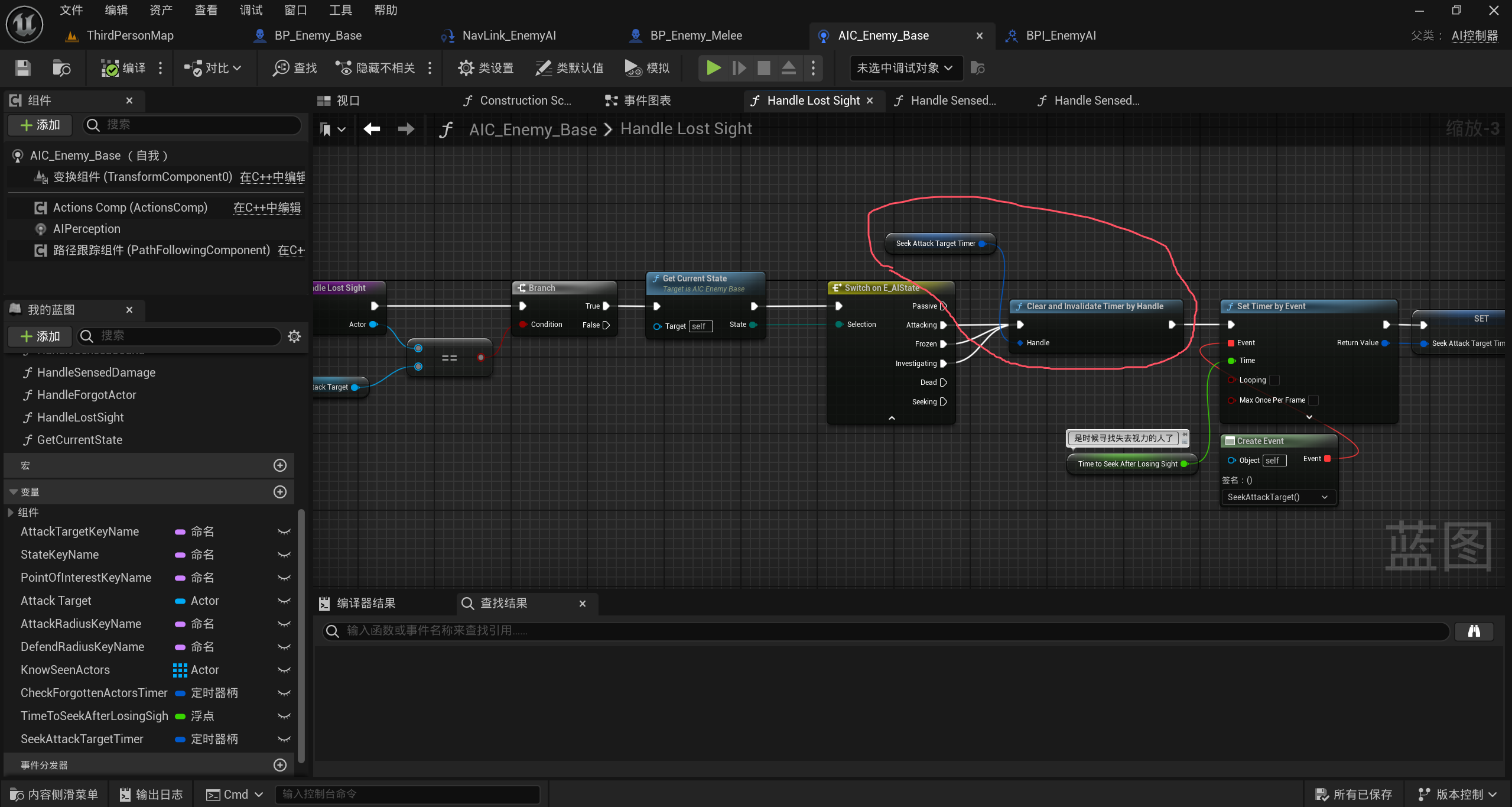The image size is (1512, 807).
Task: Click the browse to asset icon
Action: coord(61,68)
